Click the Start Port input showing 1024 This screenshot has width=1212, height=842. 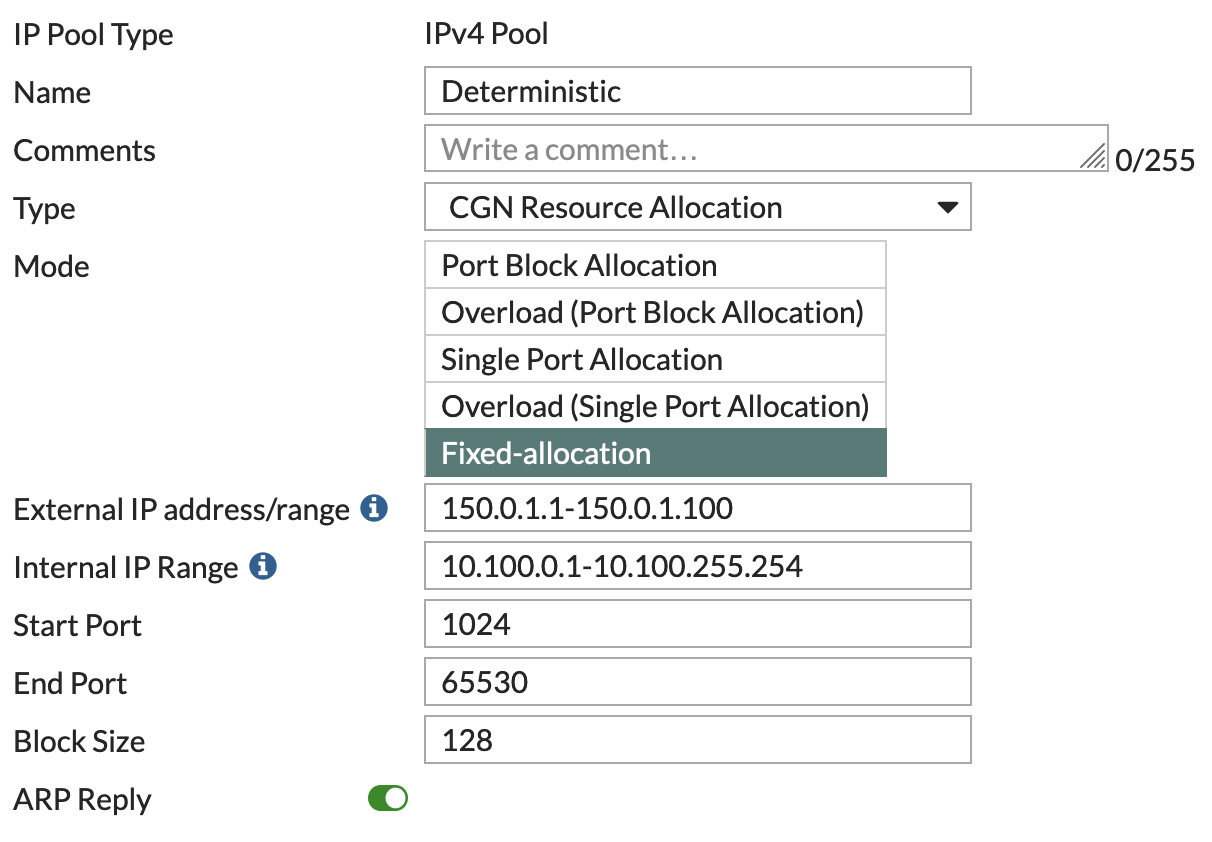pos(698,623)
